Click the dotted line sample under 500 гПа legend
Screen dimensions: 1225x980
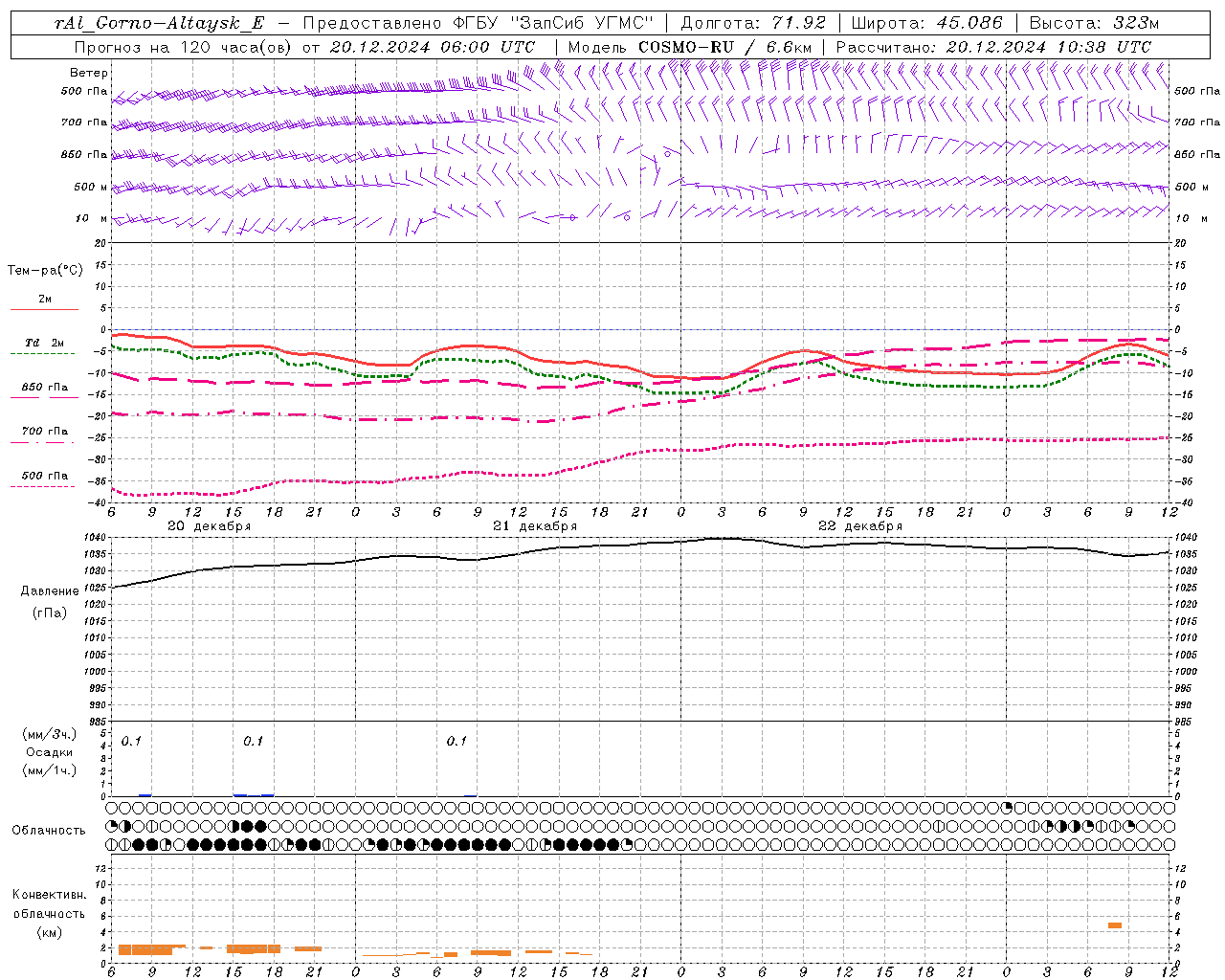[x=43, y=486]
